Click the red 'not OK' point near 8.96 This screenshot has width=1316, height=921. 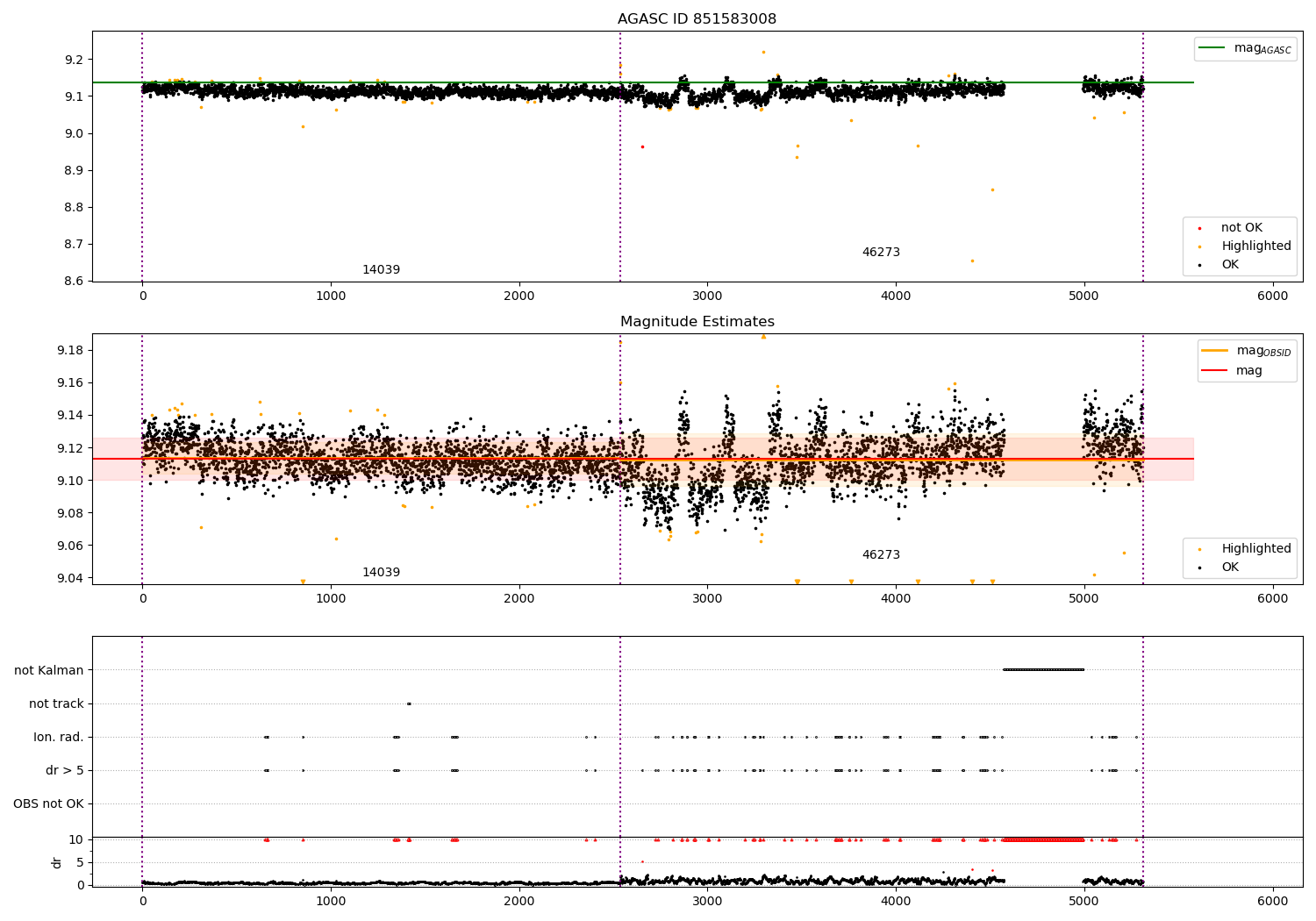[642, 146]
